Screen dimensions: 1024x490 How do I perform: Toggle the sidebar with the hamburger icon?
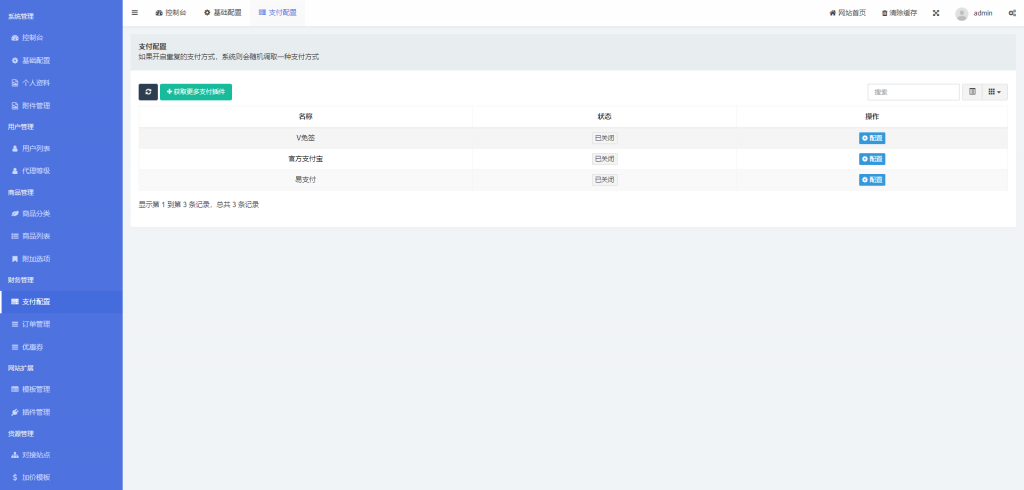(x=135, y=12)
